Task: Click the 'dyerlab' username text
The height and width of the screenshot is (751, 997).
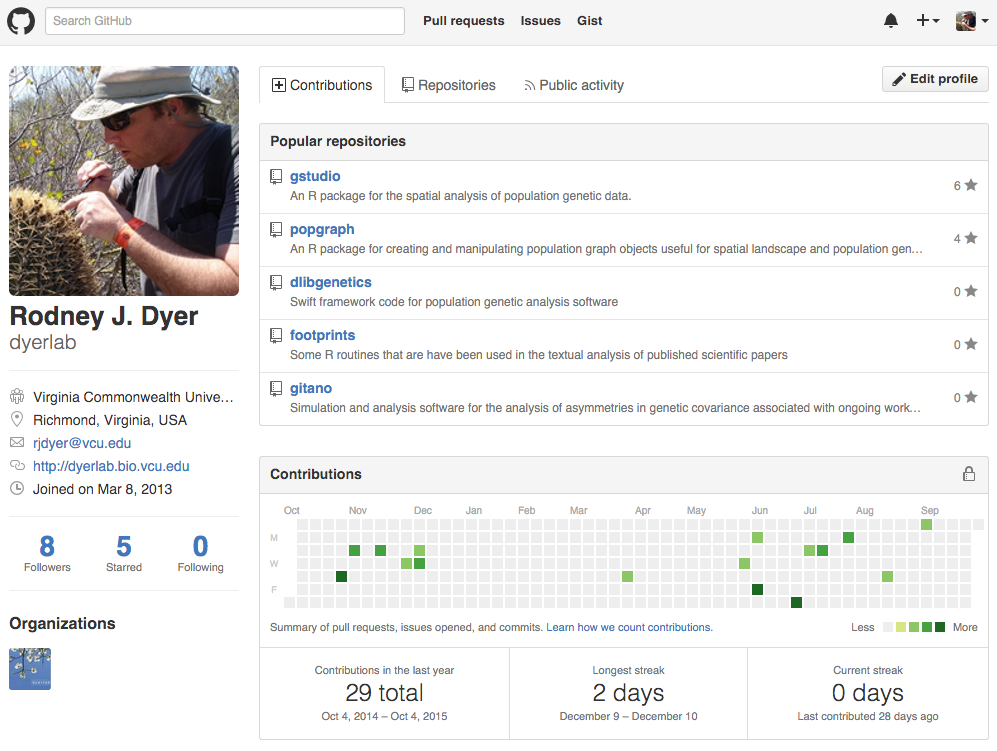Action: coord(43,343)
